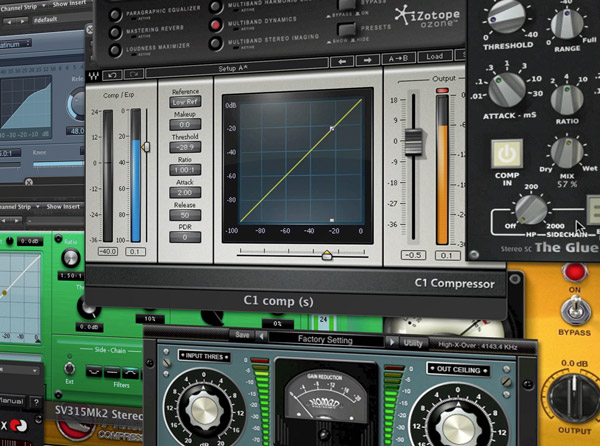Toggle the Low Ref reference button
The image size is (600, 446).
(x=185, y=102)
